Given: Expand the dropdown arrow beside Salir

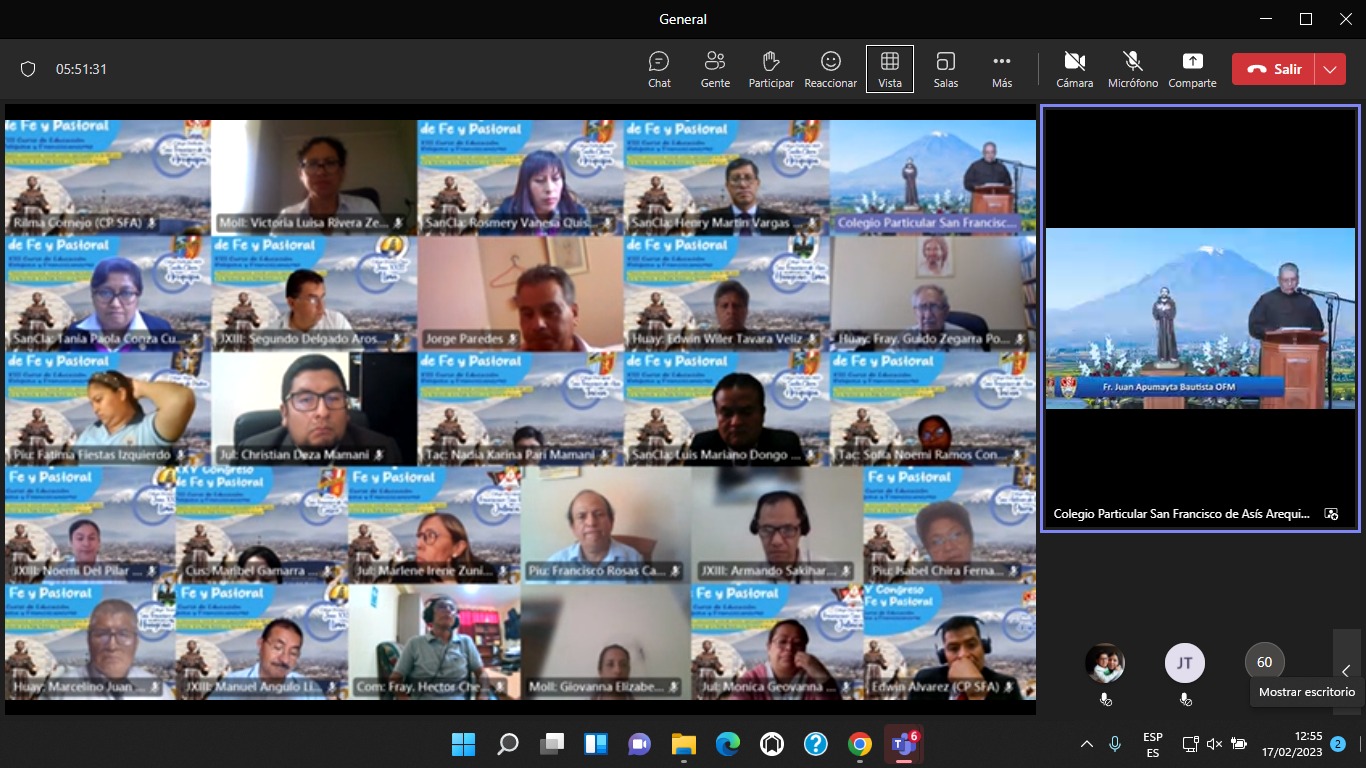Looking at the screenshot, I should coord(1329,69).
